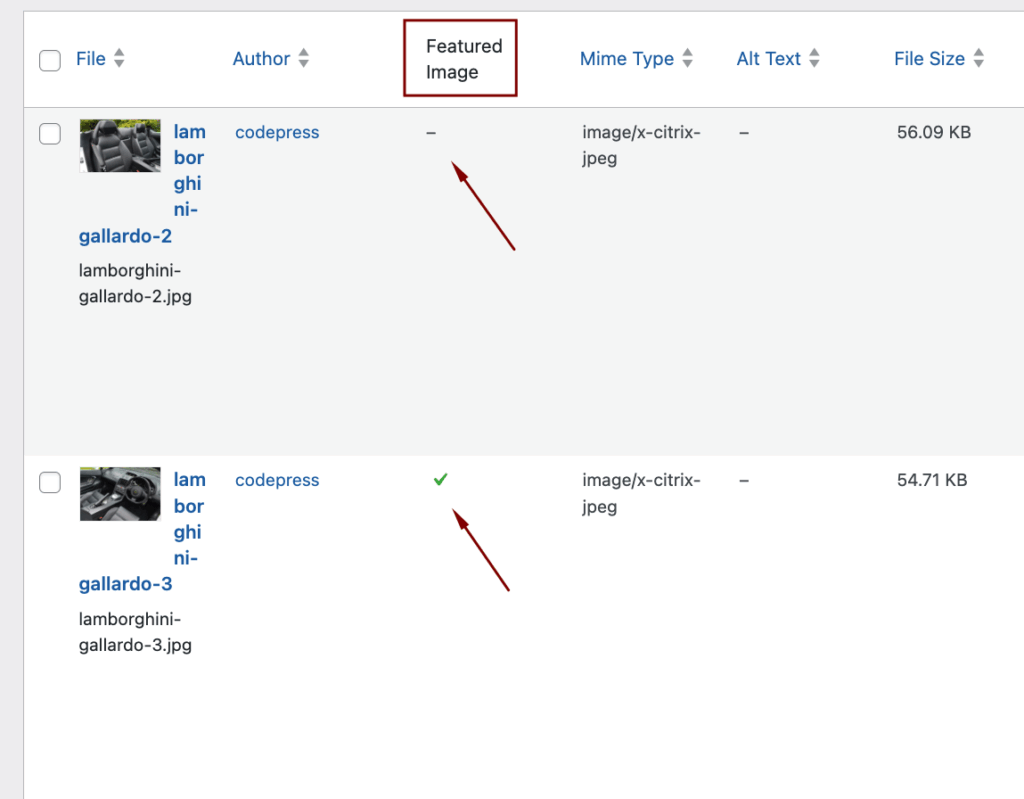Click the Mime Type column header
1024x799 pixels.
626,58
